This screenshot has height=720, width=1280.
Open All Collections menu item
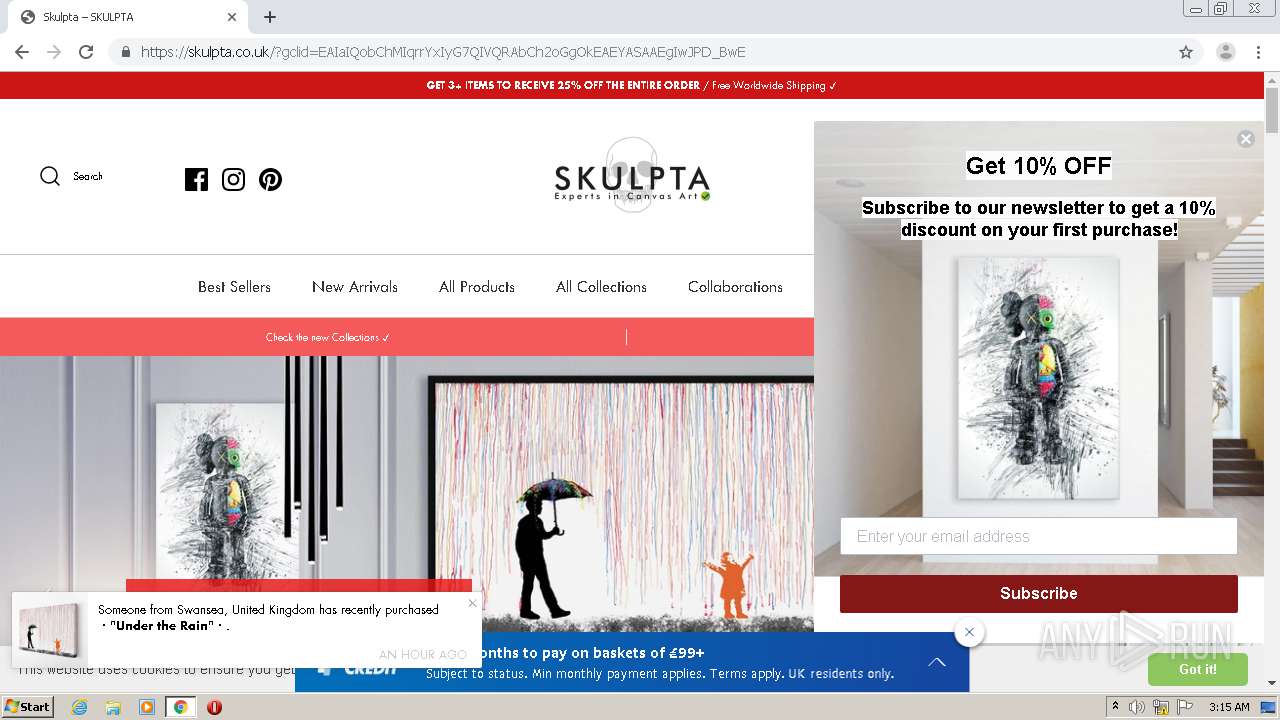pos(601,287)
